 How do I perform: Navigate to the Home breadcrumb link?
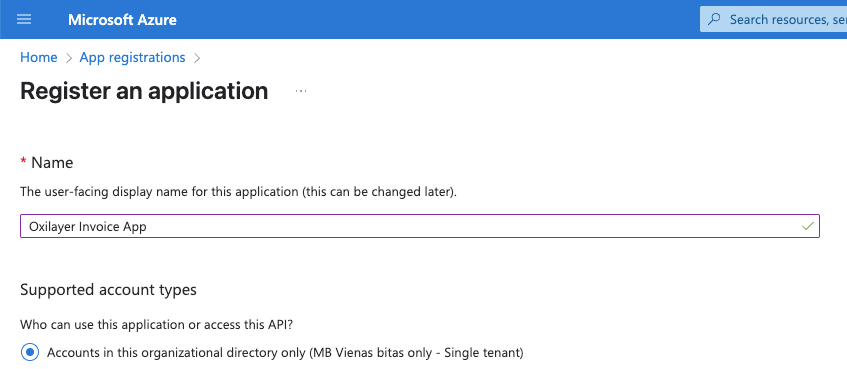click(x=38, y=57)
